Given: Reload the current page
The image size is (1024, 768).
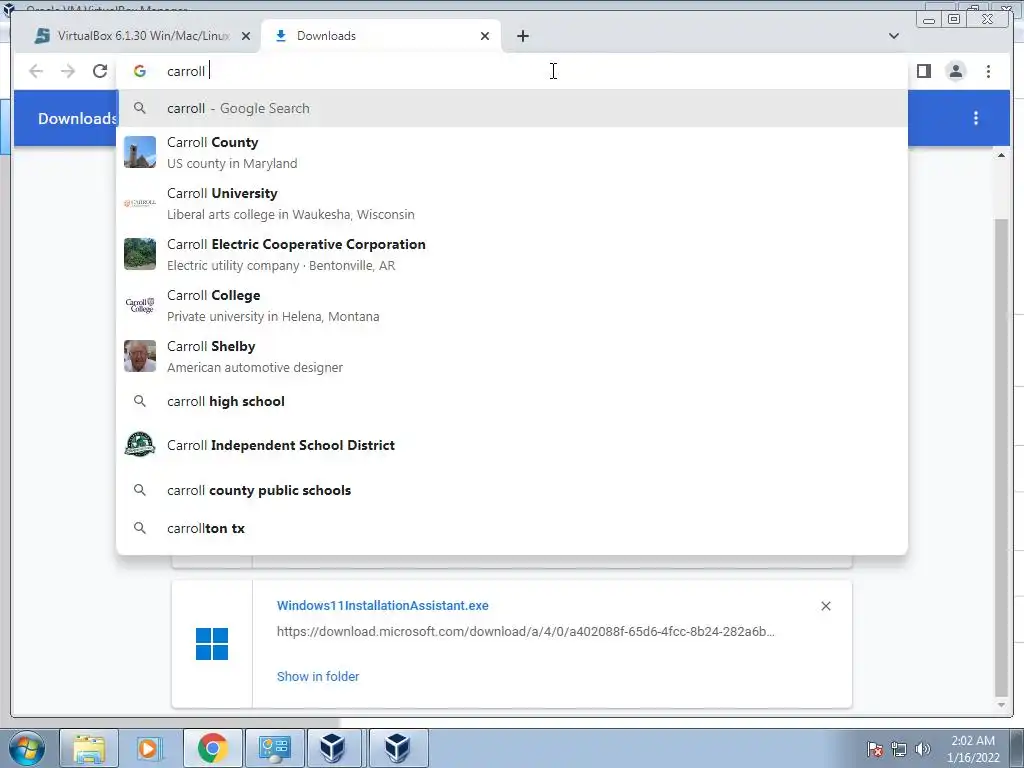Looking at the screenshot, I should [100, 71].
